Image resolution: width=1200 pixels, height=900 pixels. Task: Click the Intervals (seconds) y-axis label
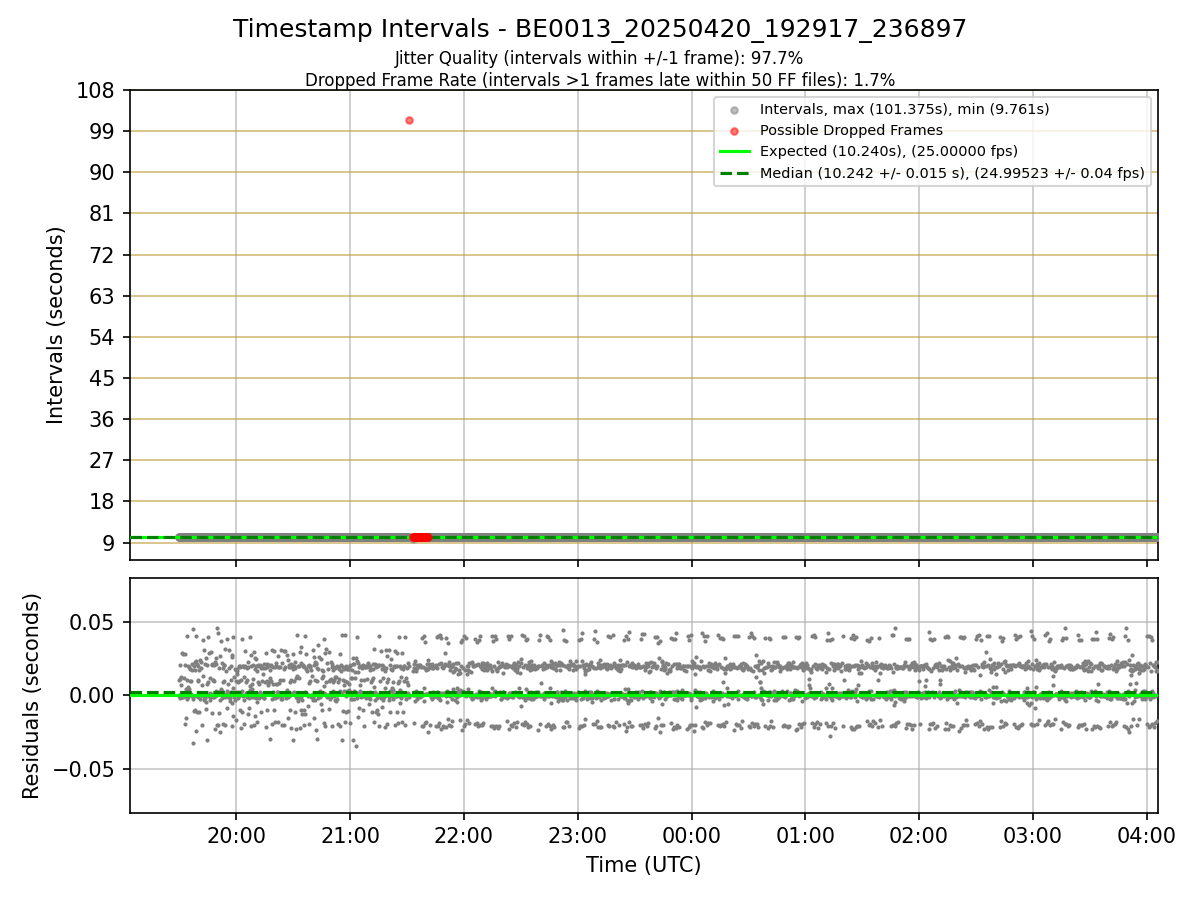coord(56,325)
